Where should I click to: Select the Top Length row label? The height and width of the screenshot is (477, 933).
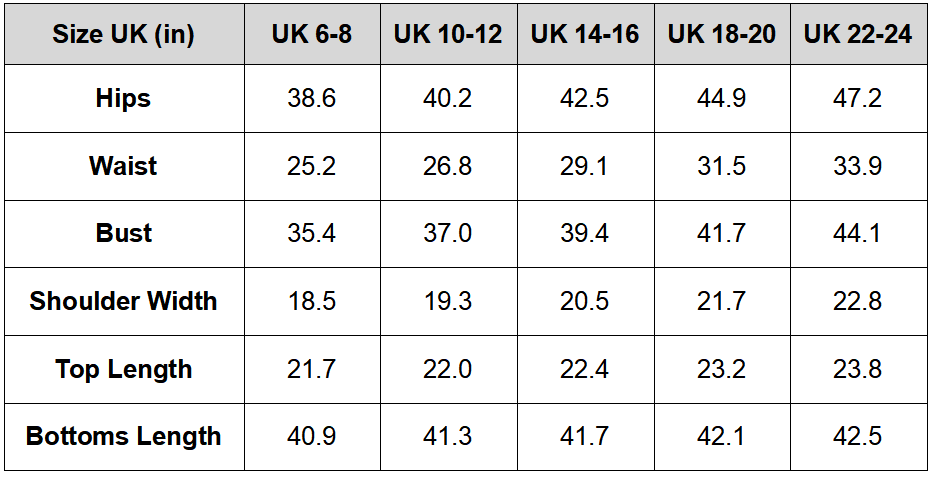[123, 369]
